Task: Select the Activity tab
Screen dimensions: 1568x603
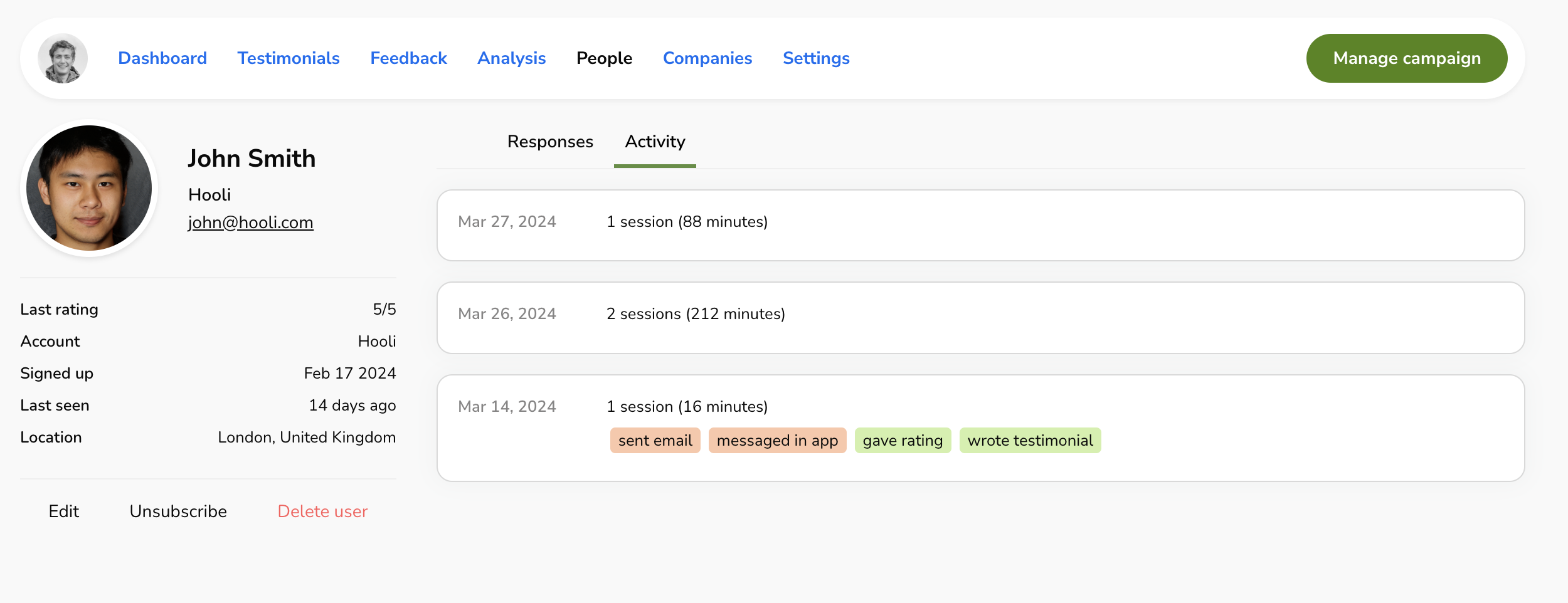Action: 655,142
